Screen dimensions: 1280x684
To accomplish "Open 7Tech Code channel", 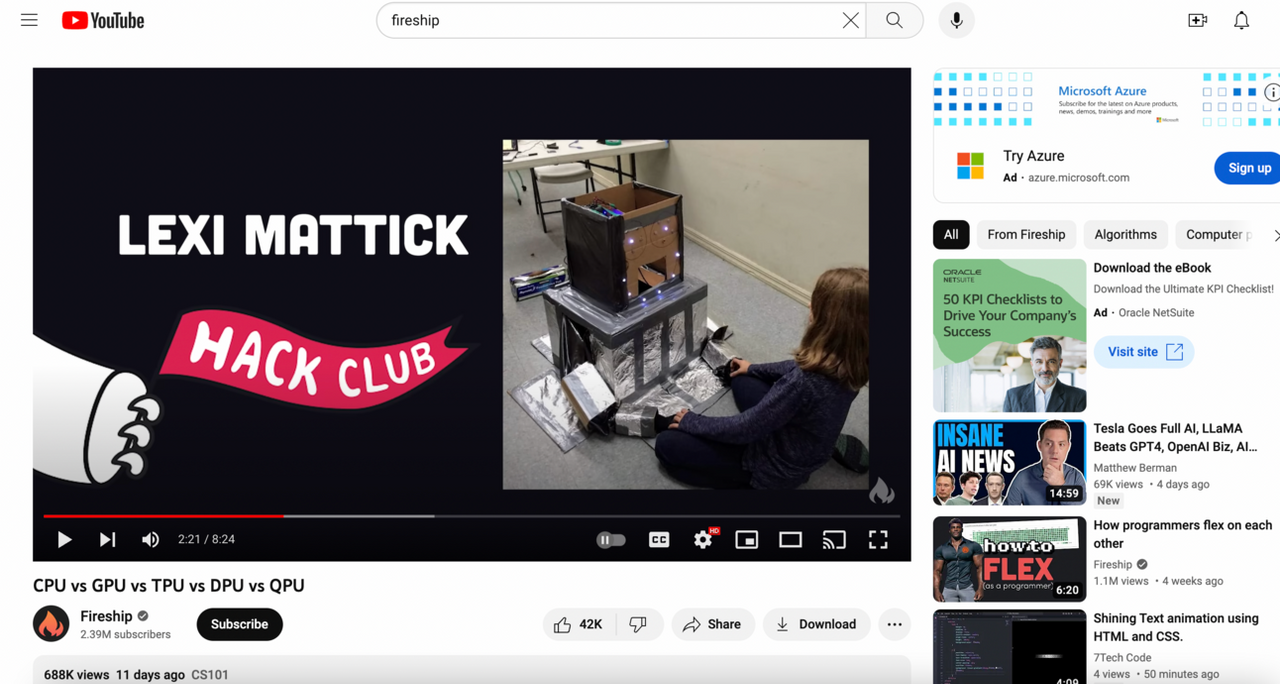I will (x=1122, y=658).
